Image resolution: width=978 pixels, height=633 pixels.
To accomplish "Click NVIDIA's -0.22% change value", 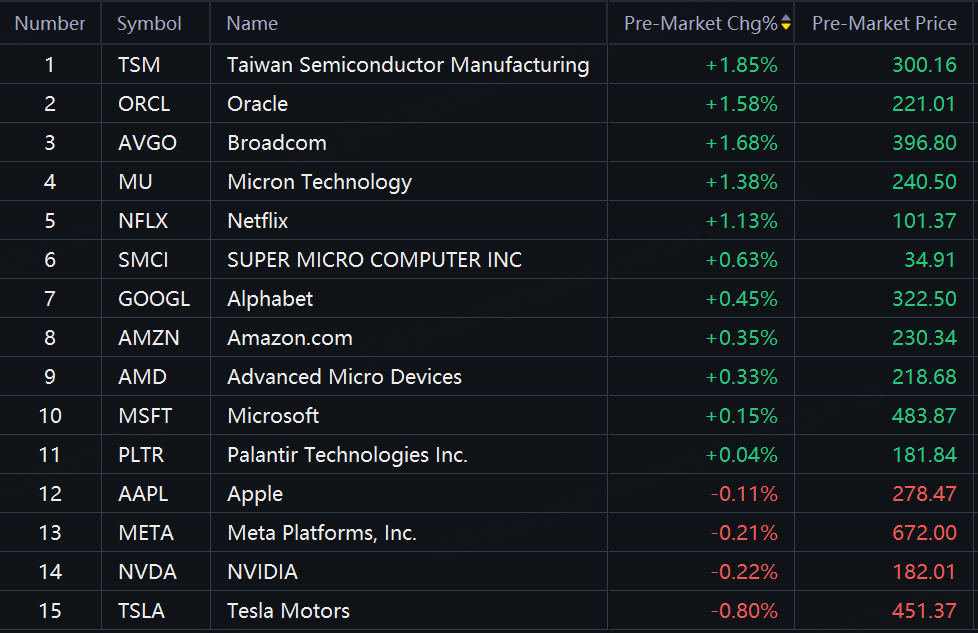I will tap(744, 572).
